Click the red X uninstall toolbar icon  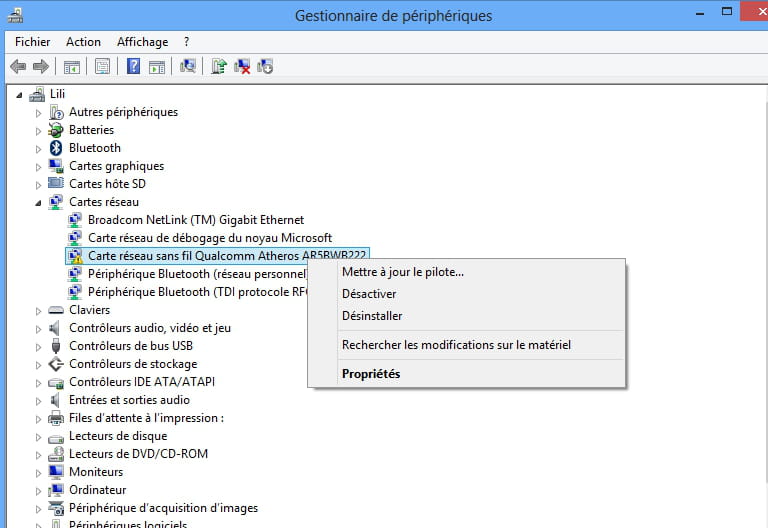point(242,66)
